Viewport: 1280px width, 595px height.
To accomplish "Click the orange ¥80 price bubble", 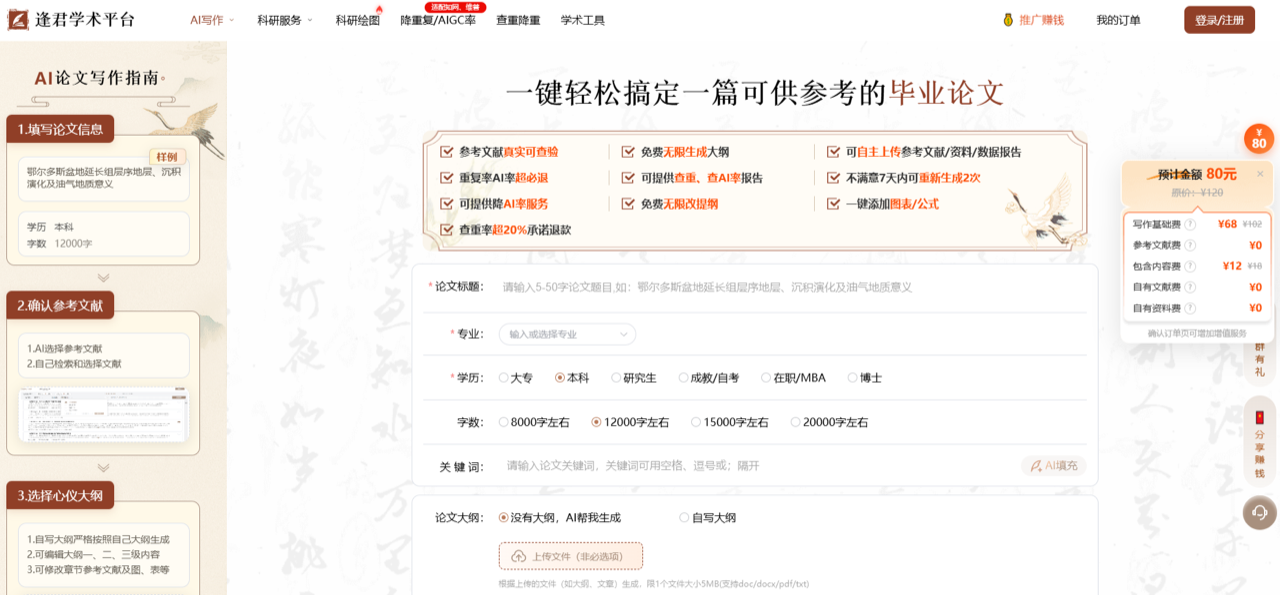I will (x=1259, y=139).
